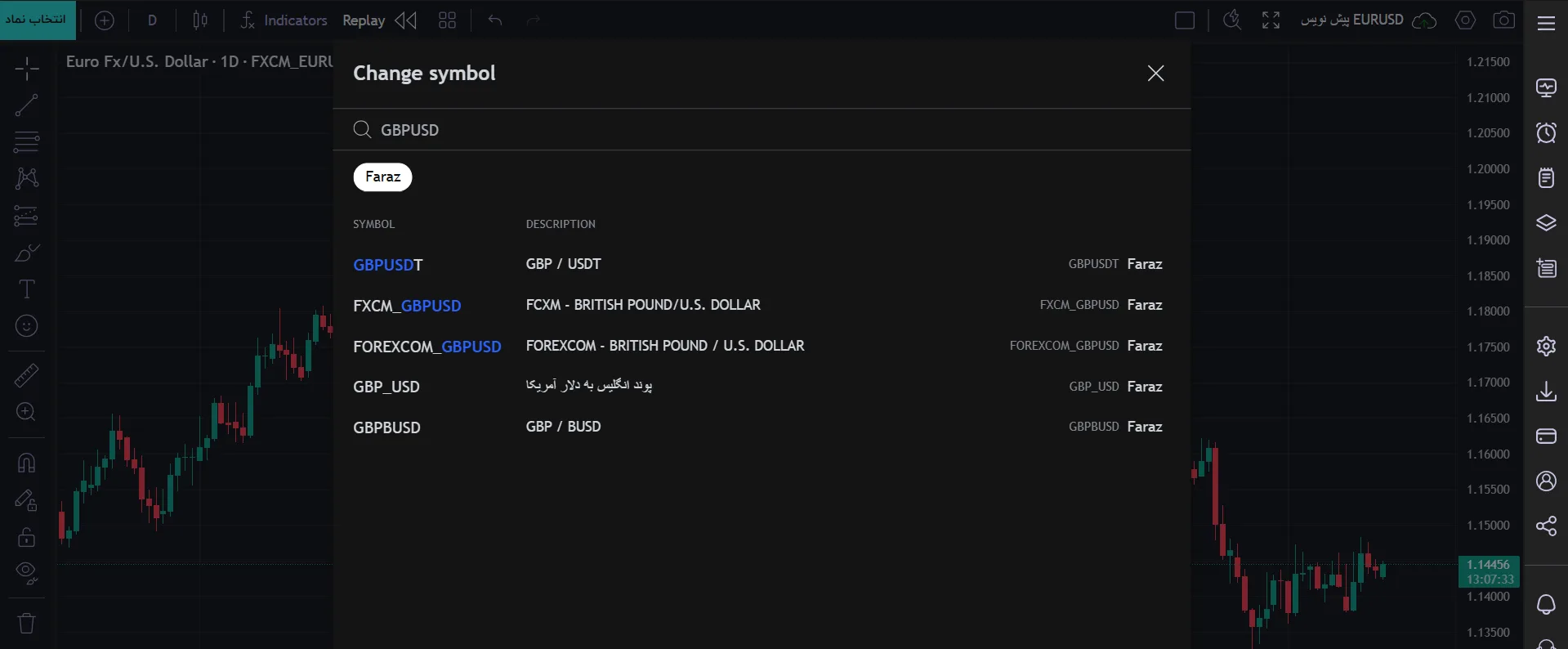
Task: Open alerts clock icon in right sidebar
Action: 1546,132
